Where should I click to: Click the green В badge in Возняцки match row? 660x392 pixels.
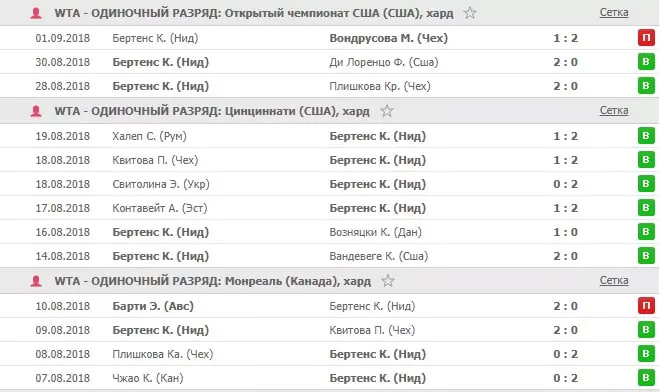pos(646,232)
